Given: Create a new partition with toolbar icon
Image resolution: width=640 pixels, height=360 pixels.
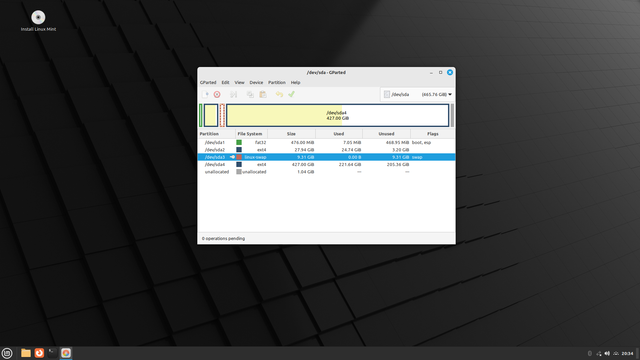Looking at the screenshot, I should (205, 94).
